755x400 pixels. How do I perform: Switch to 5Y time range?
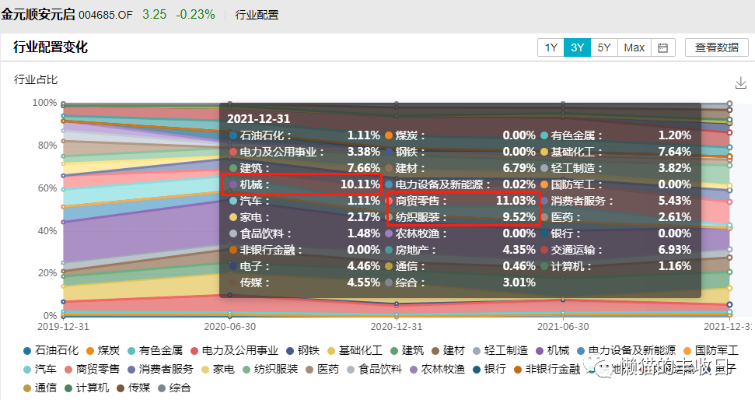(x=604, y=47)
